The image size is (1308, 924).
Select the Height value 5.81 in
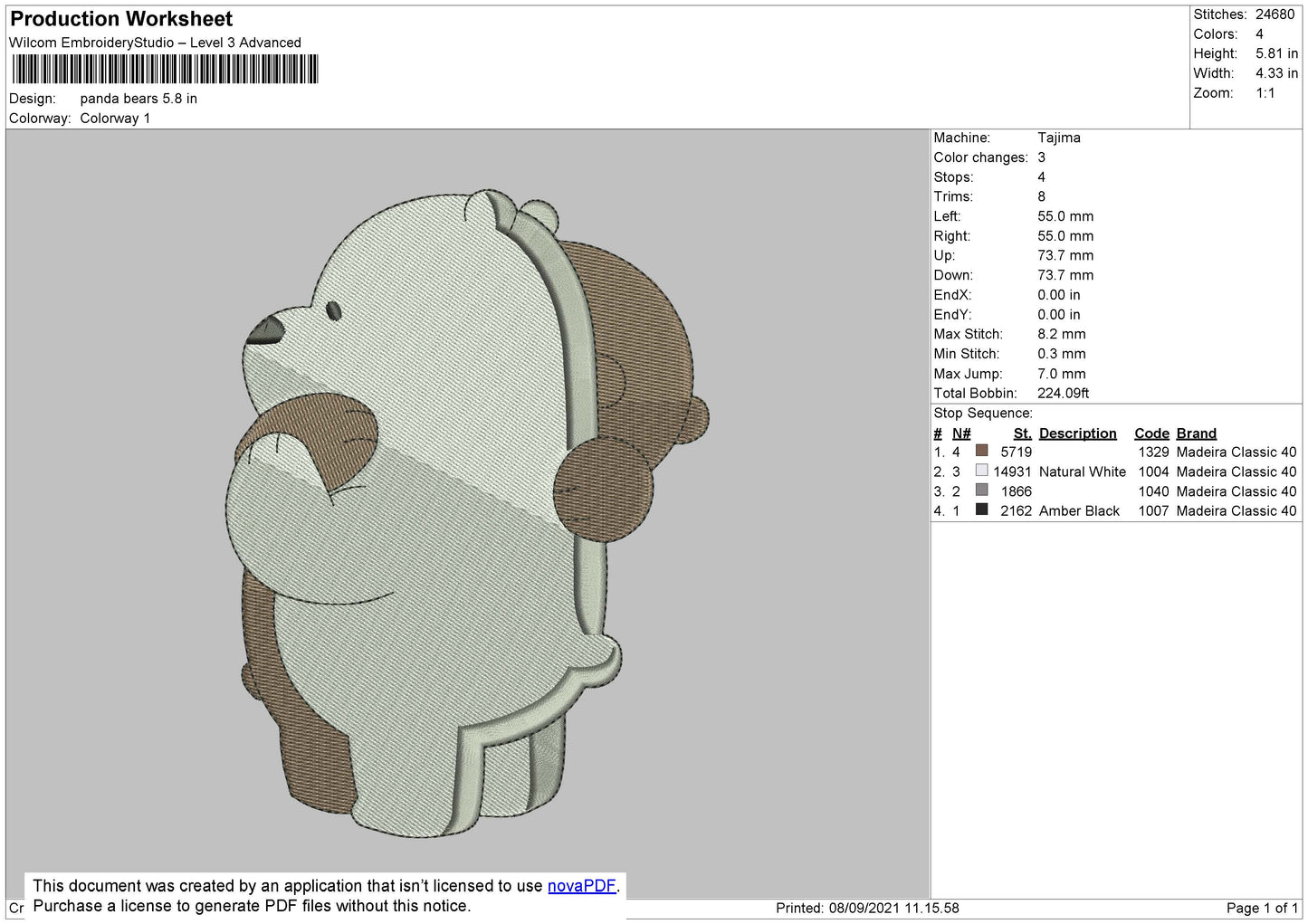pos(1276,53)
